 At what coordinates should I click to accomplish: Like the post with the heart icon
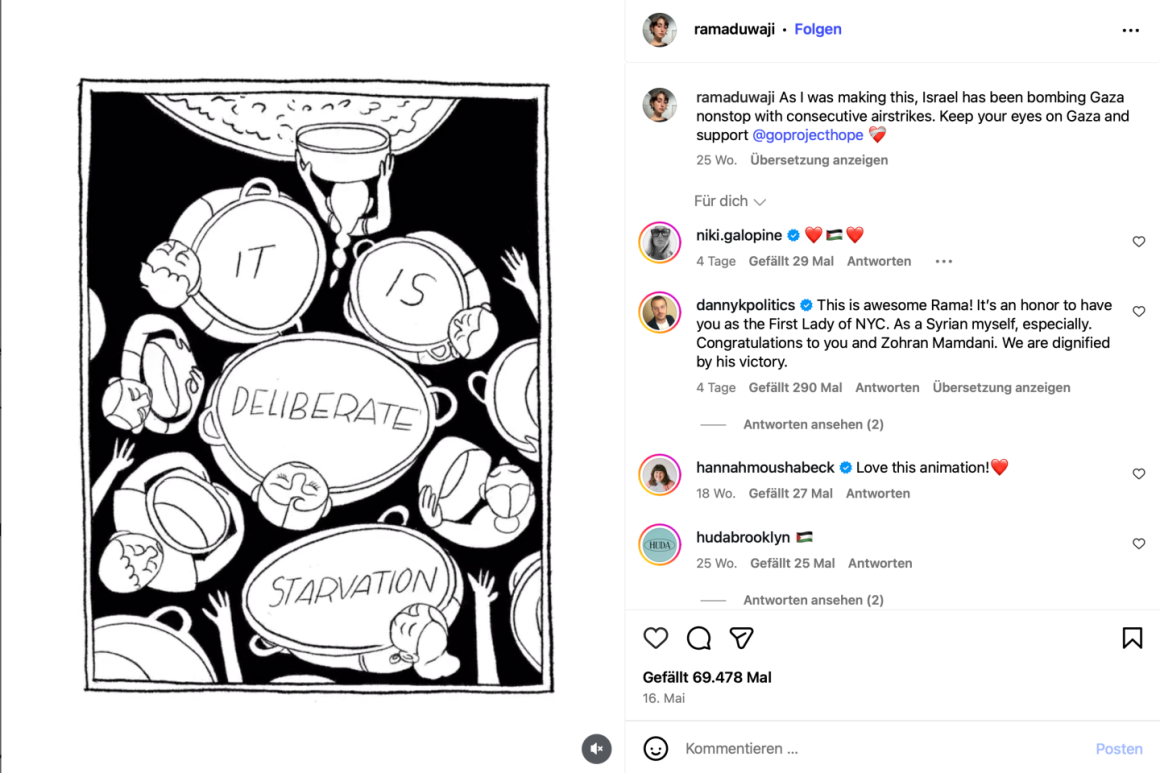(x=656, y=638)
